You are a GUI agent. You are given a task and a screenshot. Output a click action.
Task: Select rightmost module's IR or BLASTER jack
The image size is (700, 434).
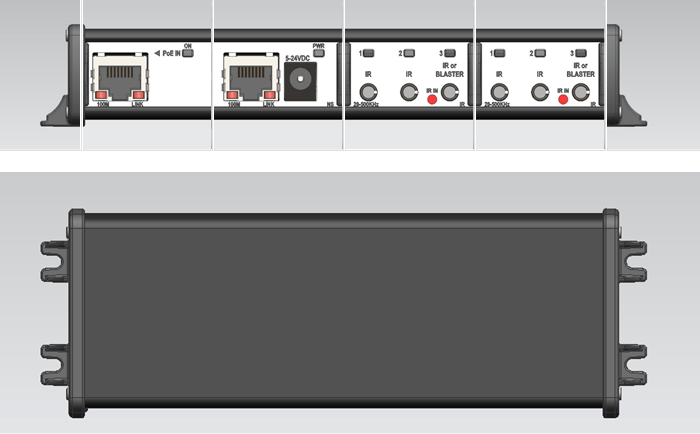coord(581,92)
